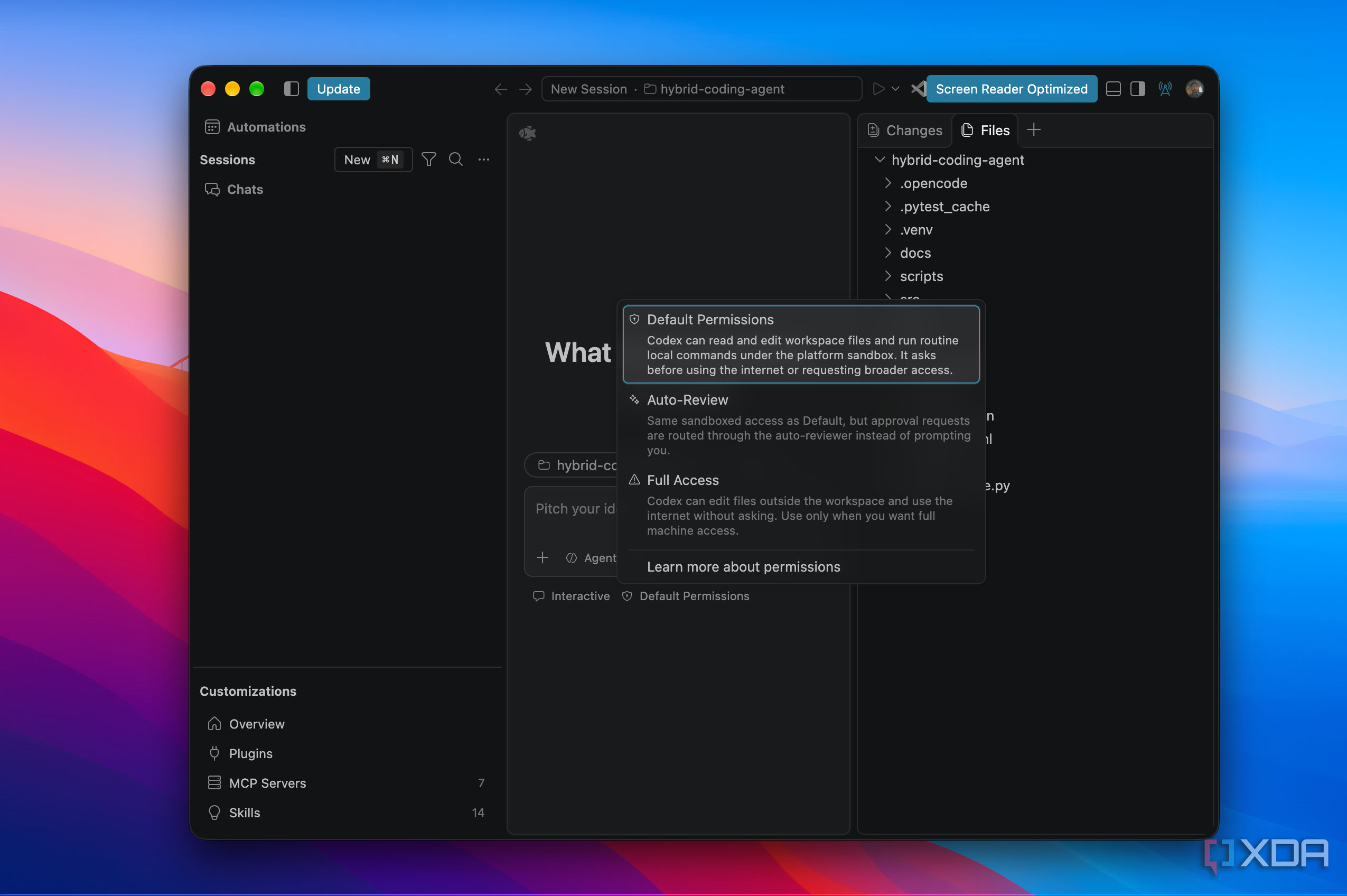The height and width of the screenshot is (896, 1347).
Task: Click the Full Access warning triangle icon
Action: pyautogui.click(x=634, y=479)
